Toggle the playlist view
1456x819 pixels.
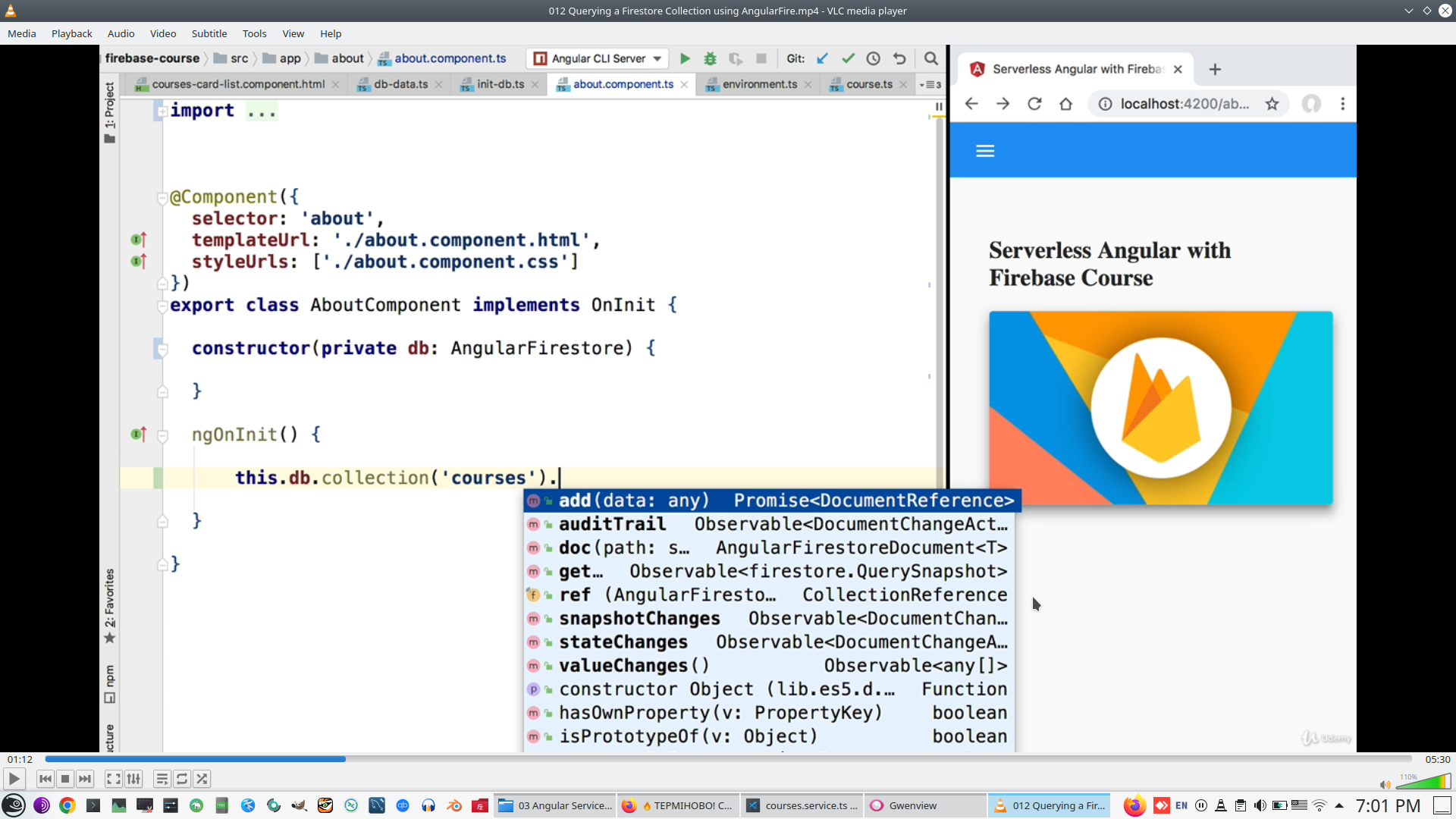click(x=162, y=779)
